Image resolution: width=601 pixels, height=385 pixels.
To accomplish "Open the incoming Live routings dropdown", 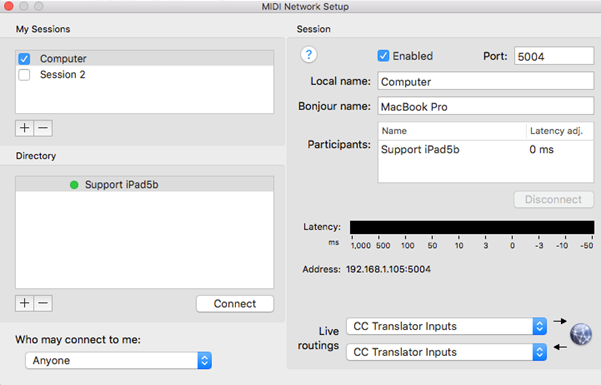I will 447,352.
